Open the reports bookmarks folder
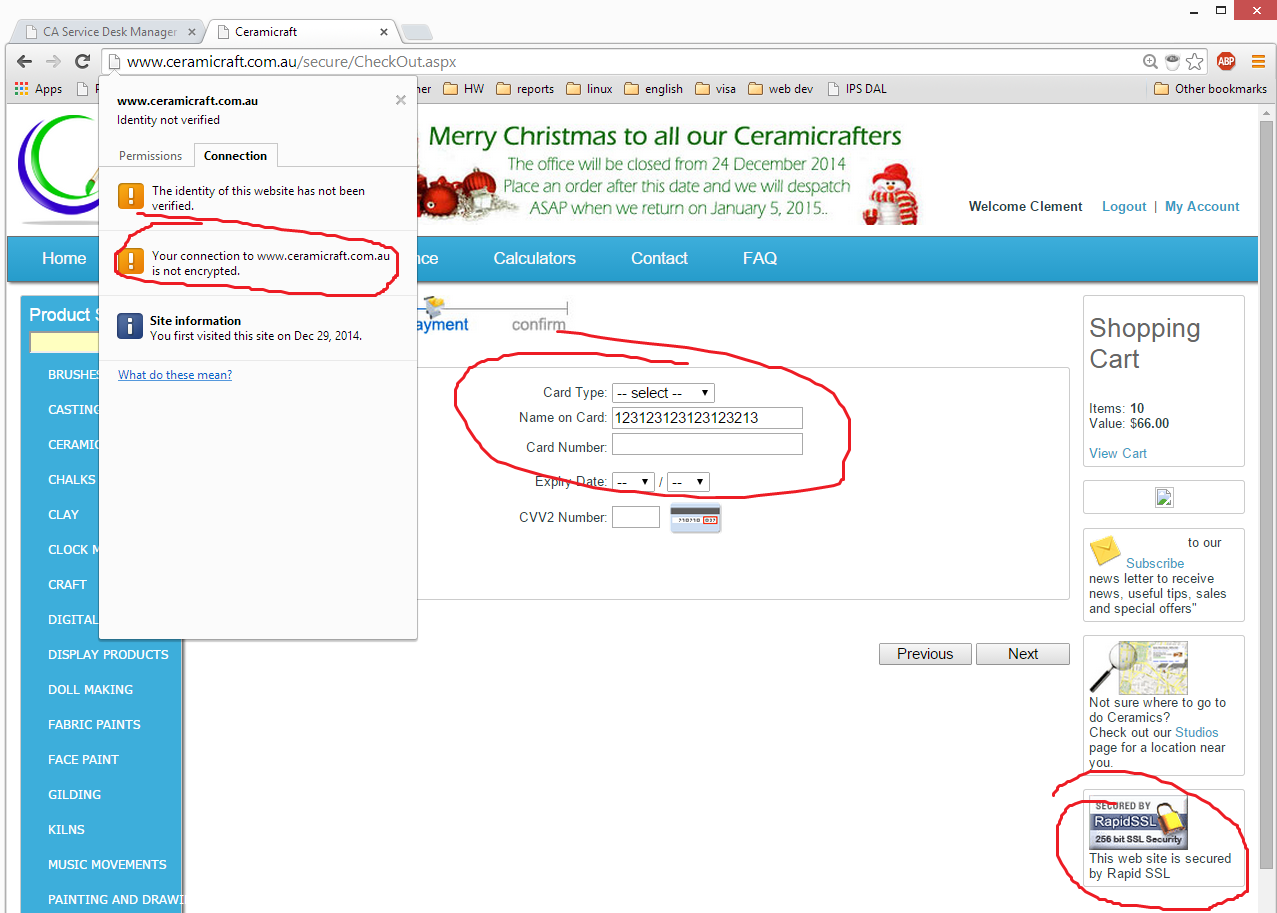1277x913 pixels. (524, 89)
